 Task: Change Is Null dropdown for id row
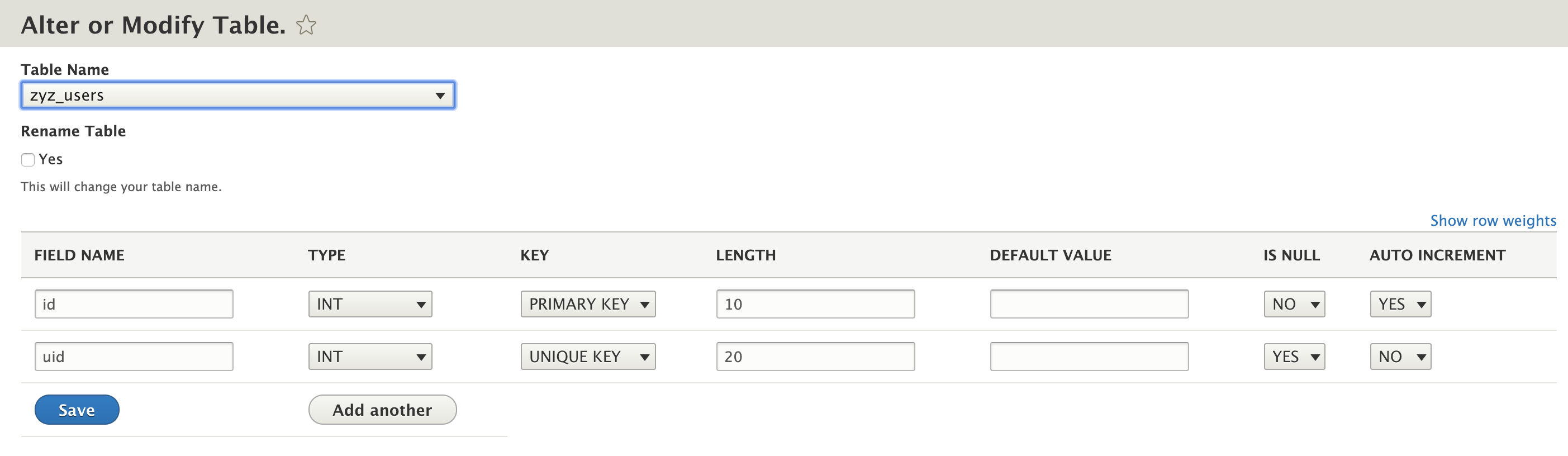click(1294, 304)
